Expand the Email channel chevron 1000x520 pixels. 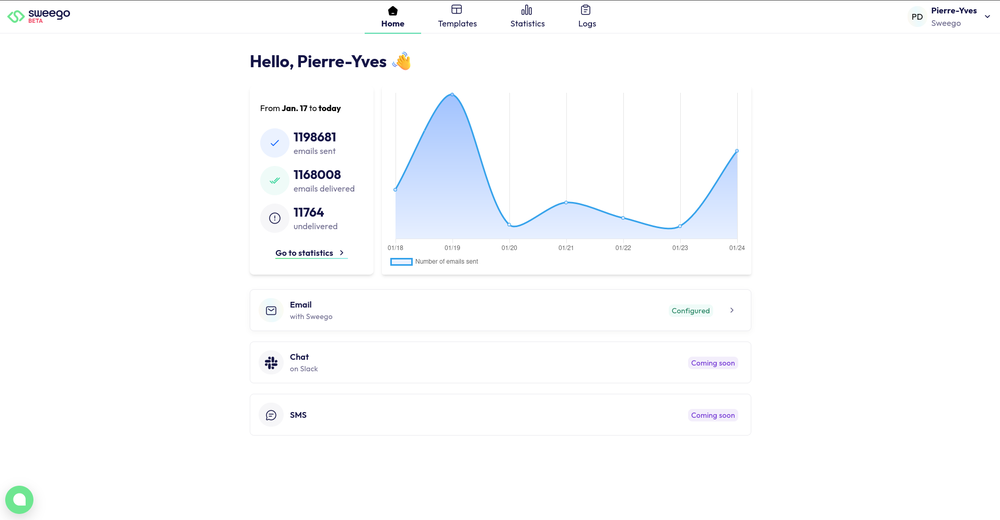[x=732, y=311]
